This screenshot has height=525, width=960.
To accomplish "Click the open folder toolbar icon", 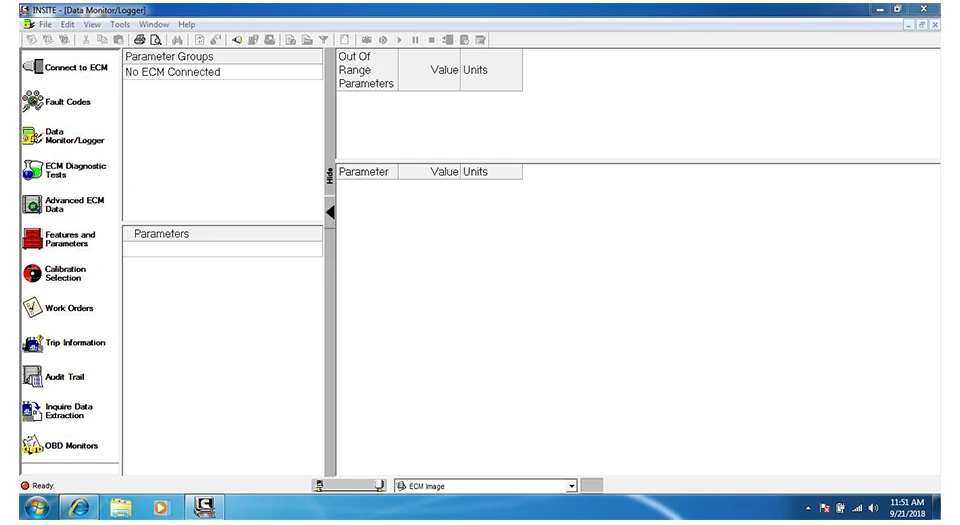I will click(307, 40).
